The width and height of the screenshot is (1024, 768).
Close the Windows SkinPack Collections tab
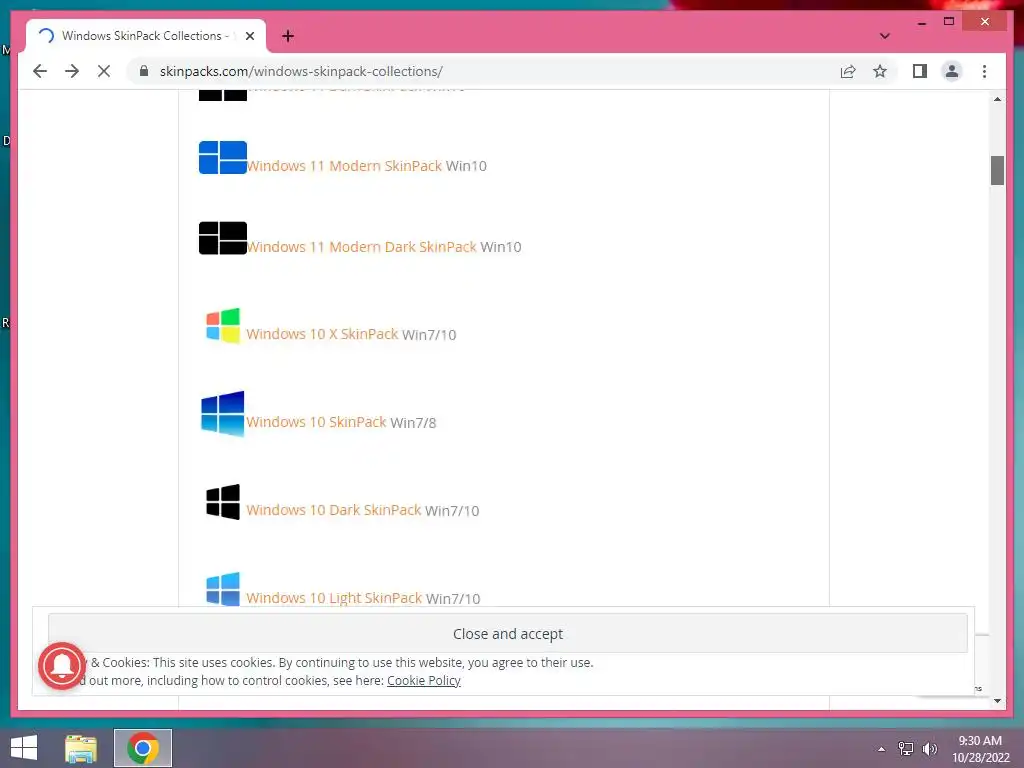coord(249,36)
